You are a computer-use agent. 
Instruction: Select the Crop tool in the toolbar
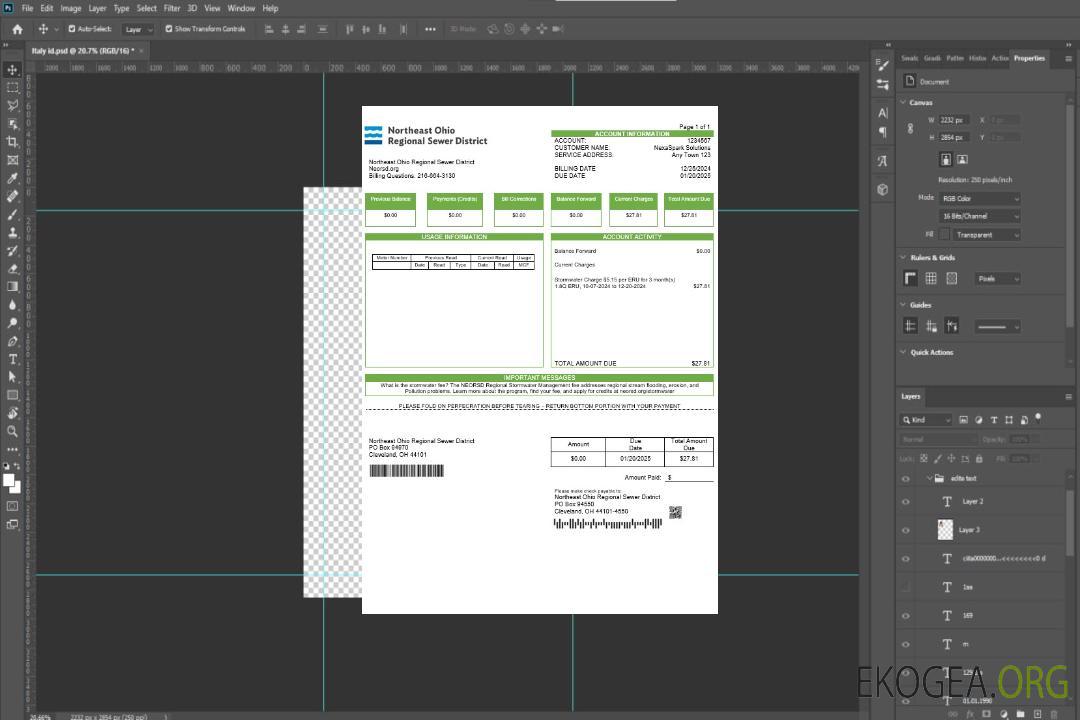(x=12, y=142)
